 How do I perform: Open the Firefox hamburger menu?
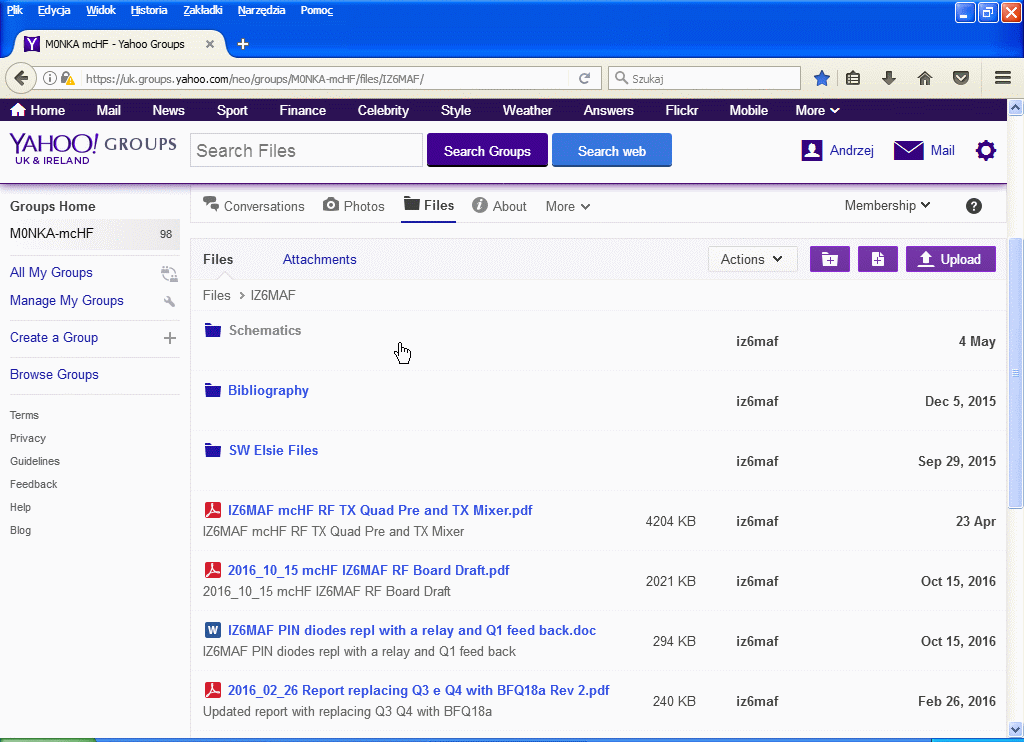point(1002,78)
